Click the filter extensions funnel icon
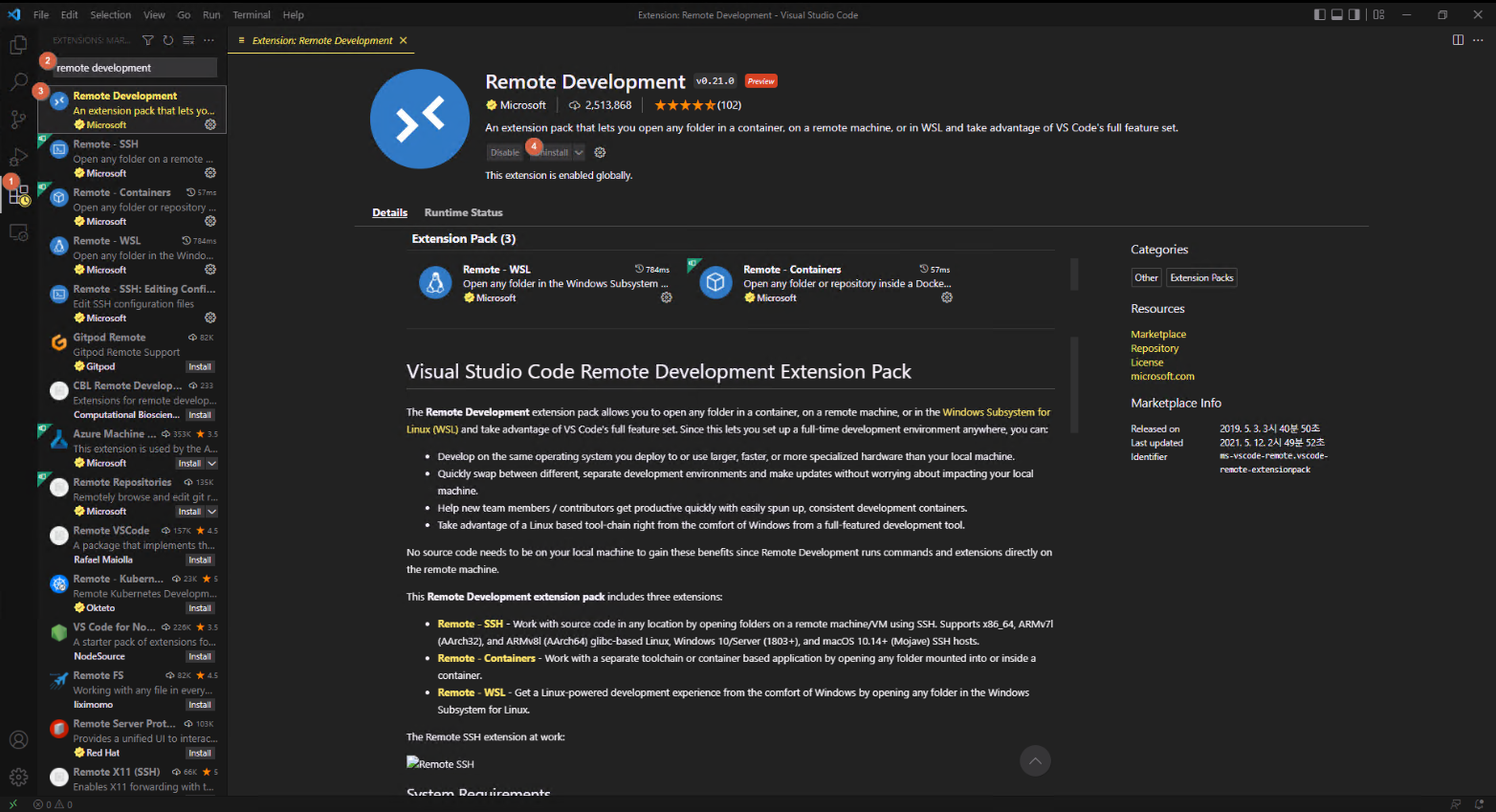 tap(148, 40)
